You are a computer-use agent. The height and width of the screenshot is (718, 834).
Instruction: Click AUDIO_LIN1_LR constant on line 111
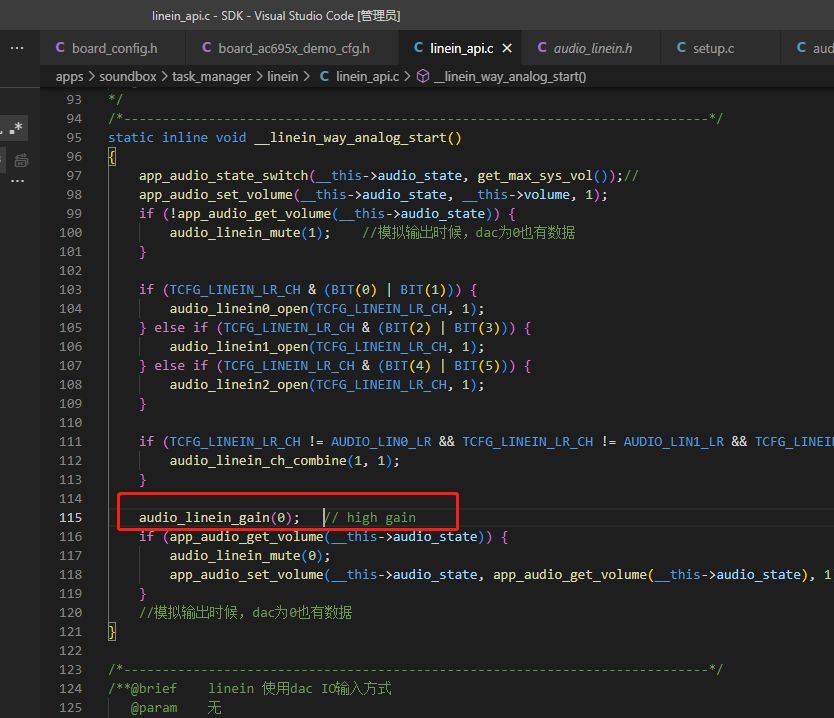pos(673,441)
